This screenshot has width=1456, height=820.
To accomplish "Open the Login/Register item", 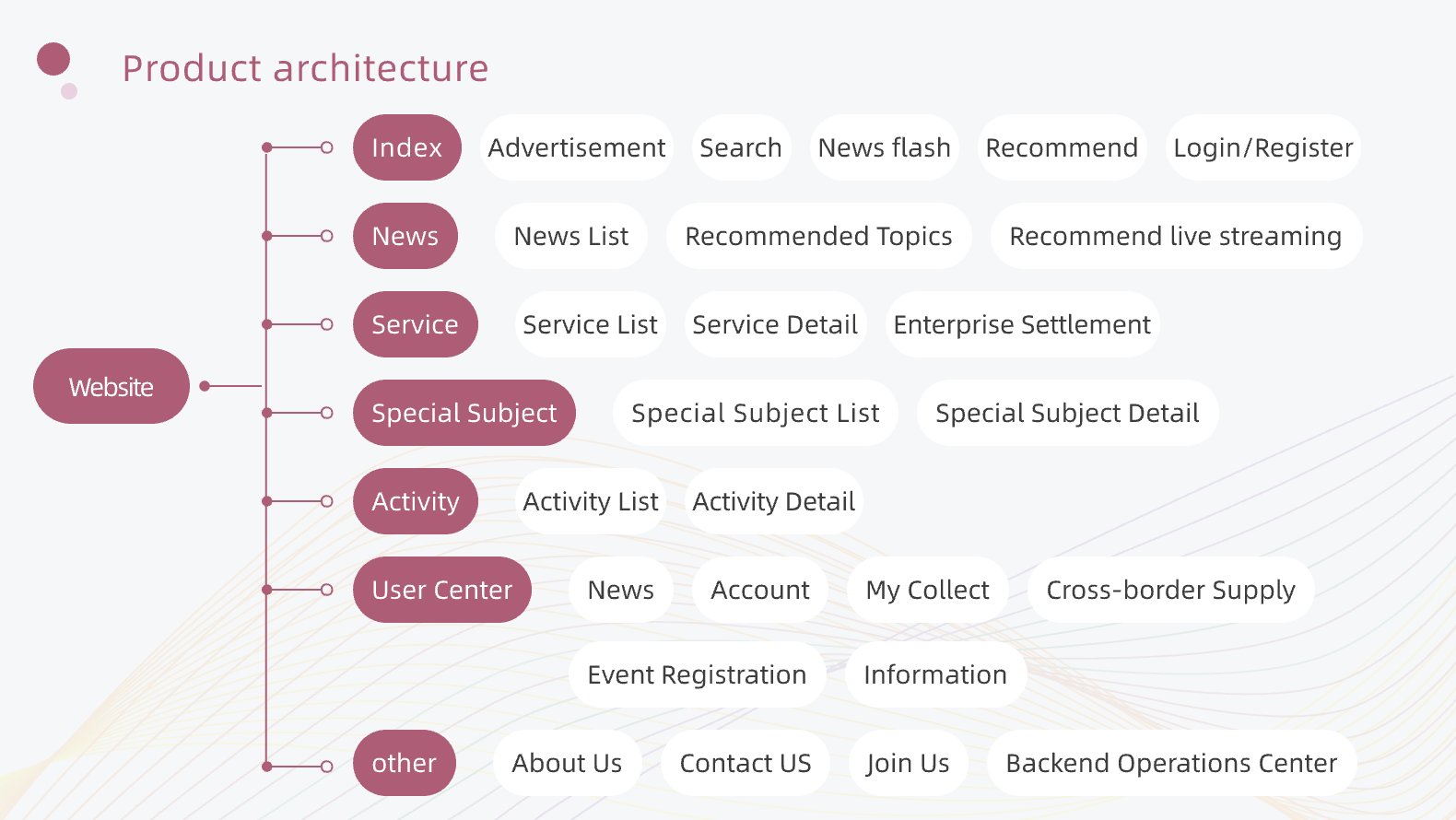I will pyautogui.click(x=1262, y=147).
